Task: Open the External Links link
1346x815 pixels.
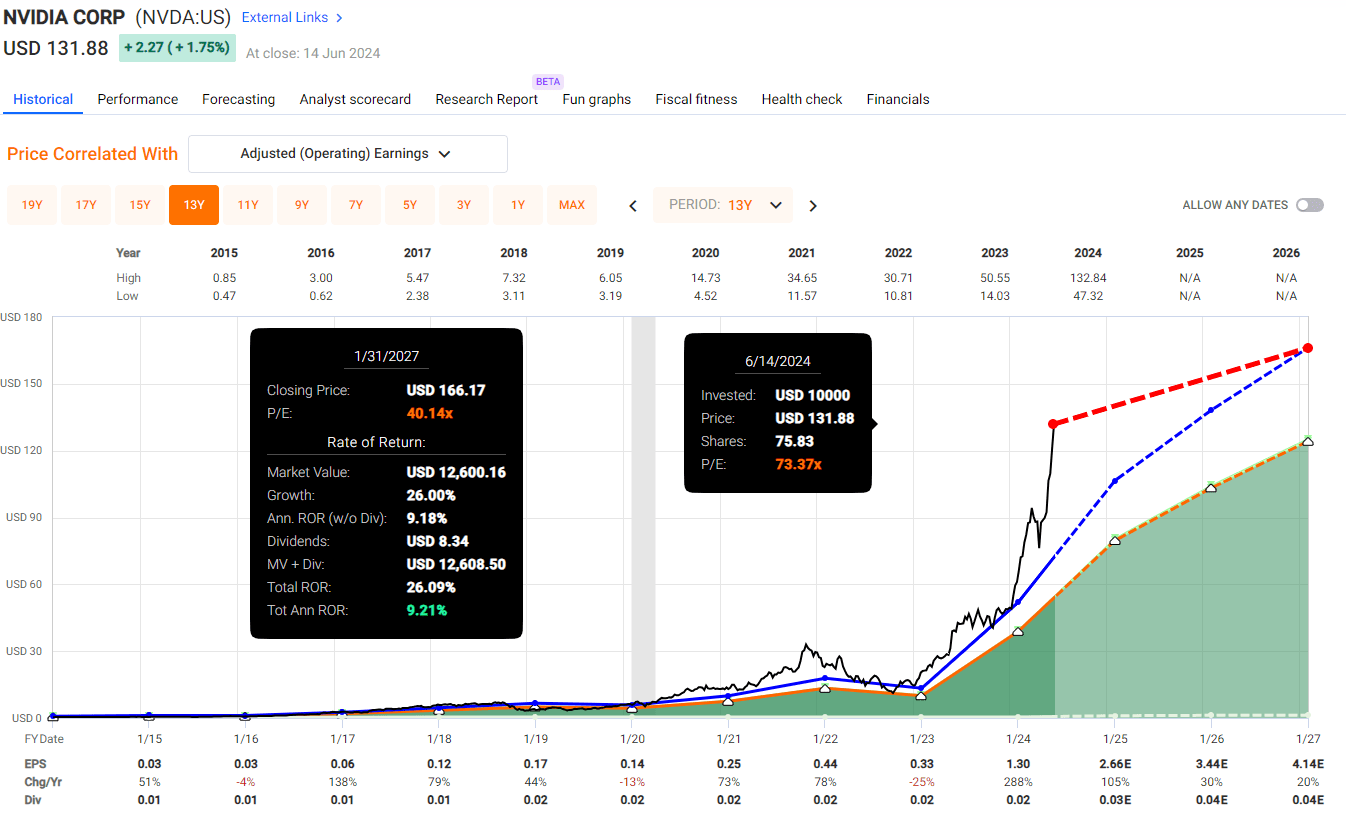Action: (x=292, y=18)
